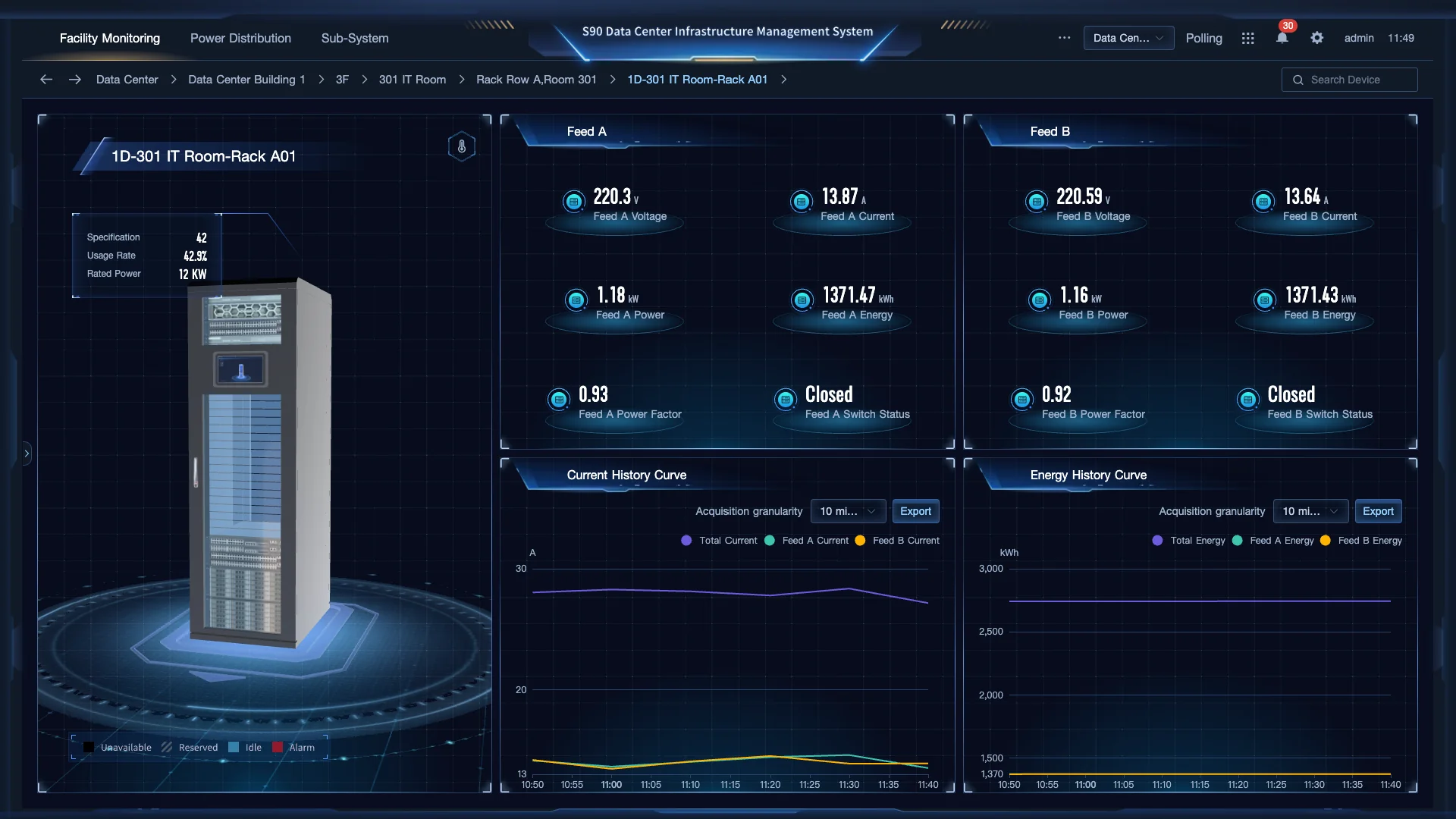Click the ellipsis menu in the header
Image resolution: width=1456 pixels, height=819 pixels.
[x=1064, y=38]
